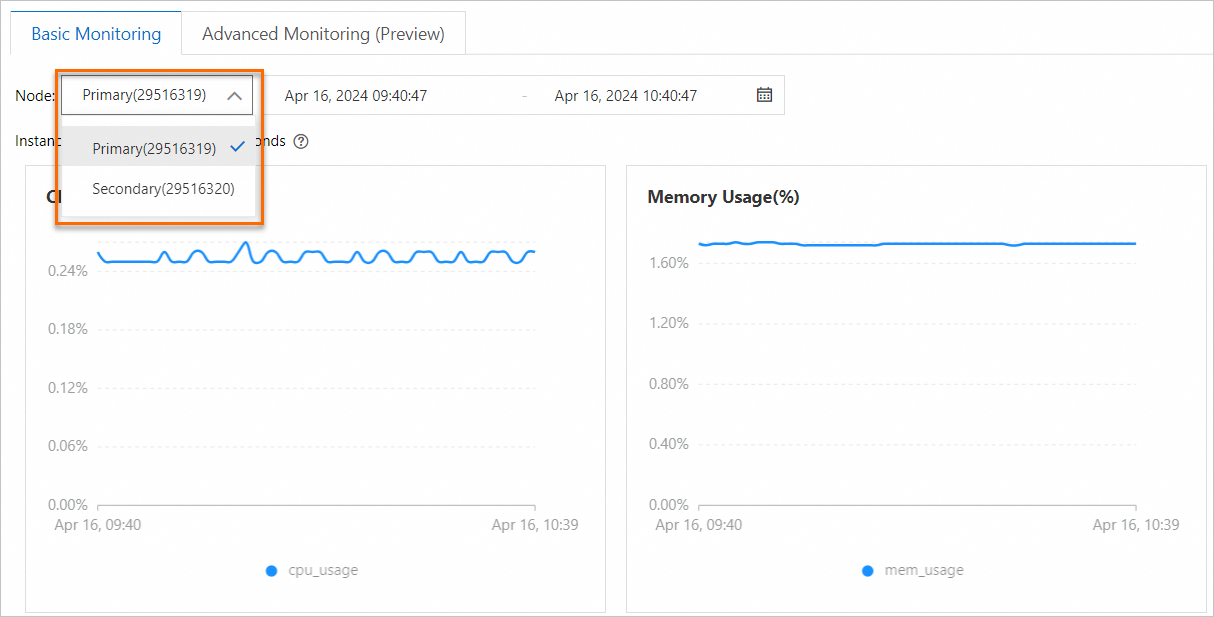Click the blue mem_usage legend dot

866,570
